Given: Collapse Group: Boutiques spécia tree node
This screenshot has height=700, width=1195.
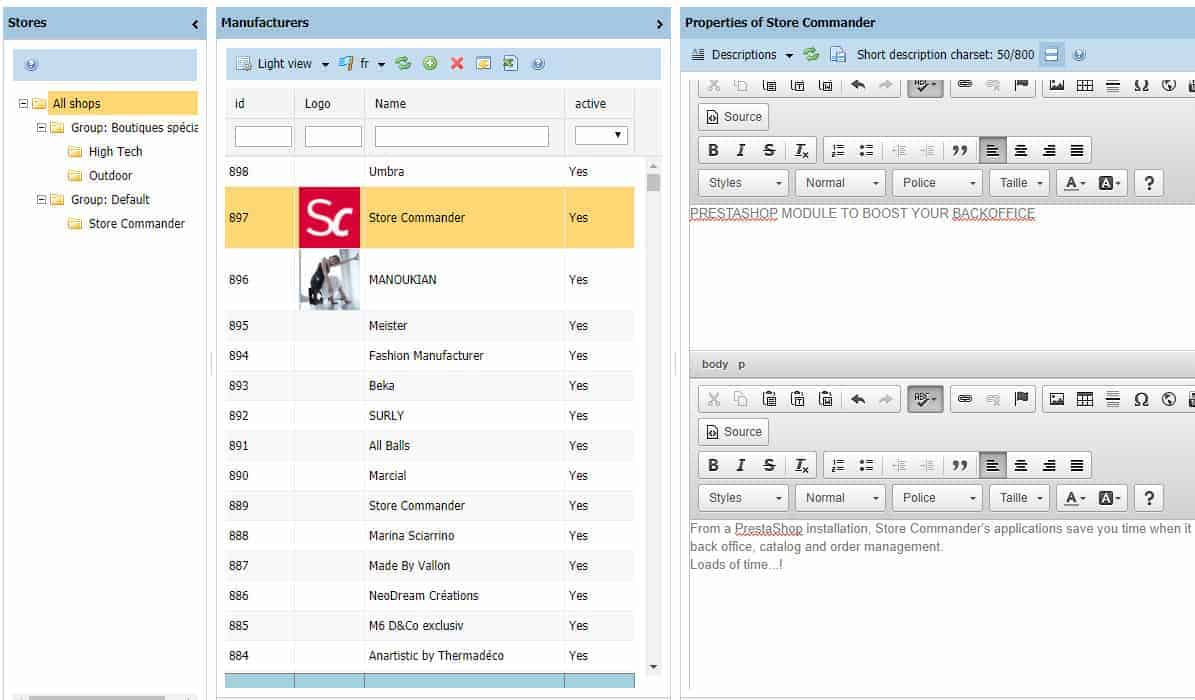Looking at the screenshot, I should 41,128.
